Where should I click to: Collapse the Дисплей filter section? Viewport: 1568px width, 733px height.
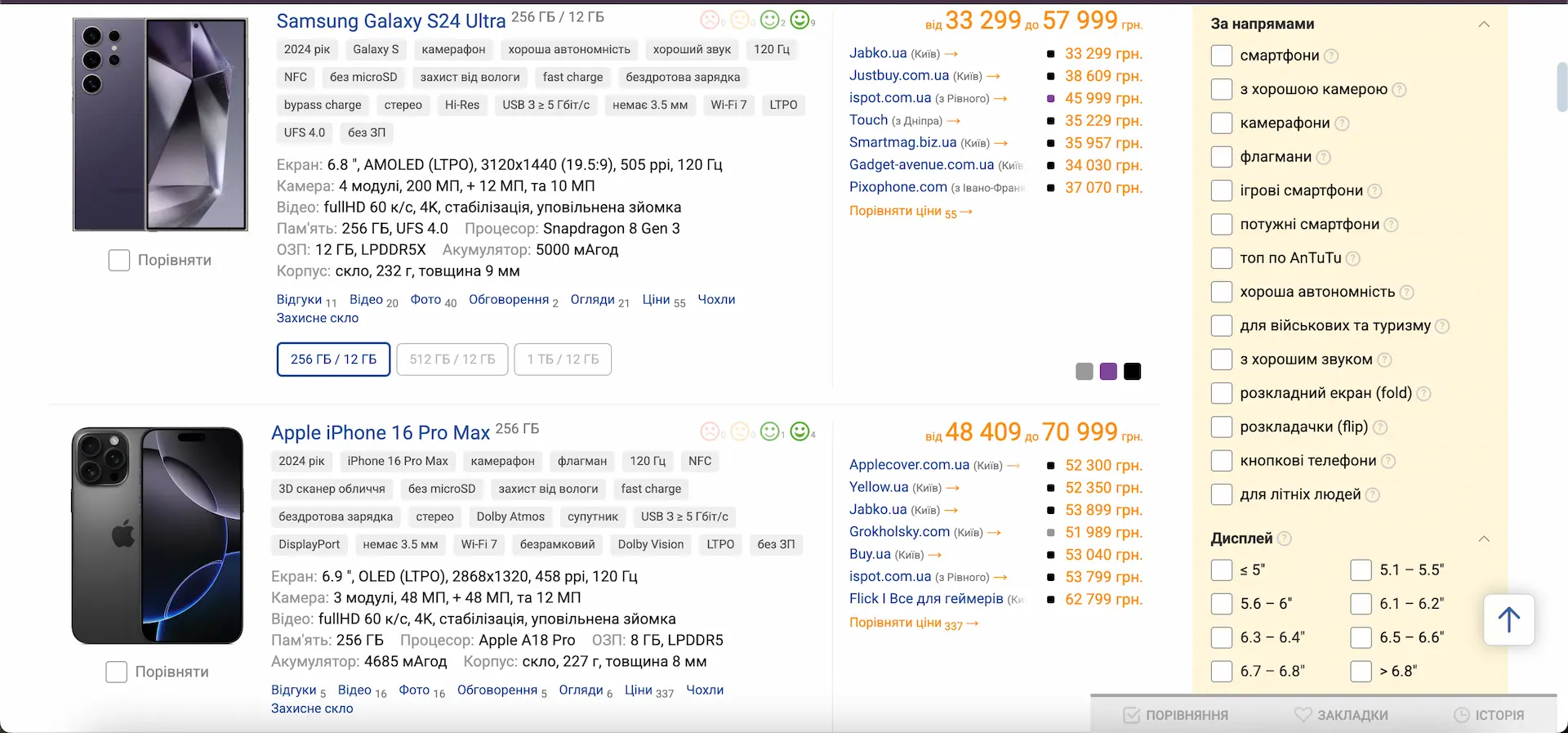1484,539
